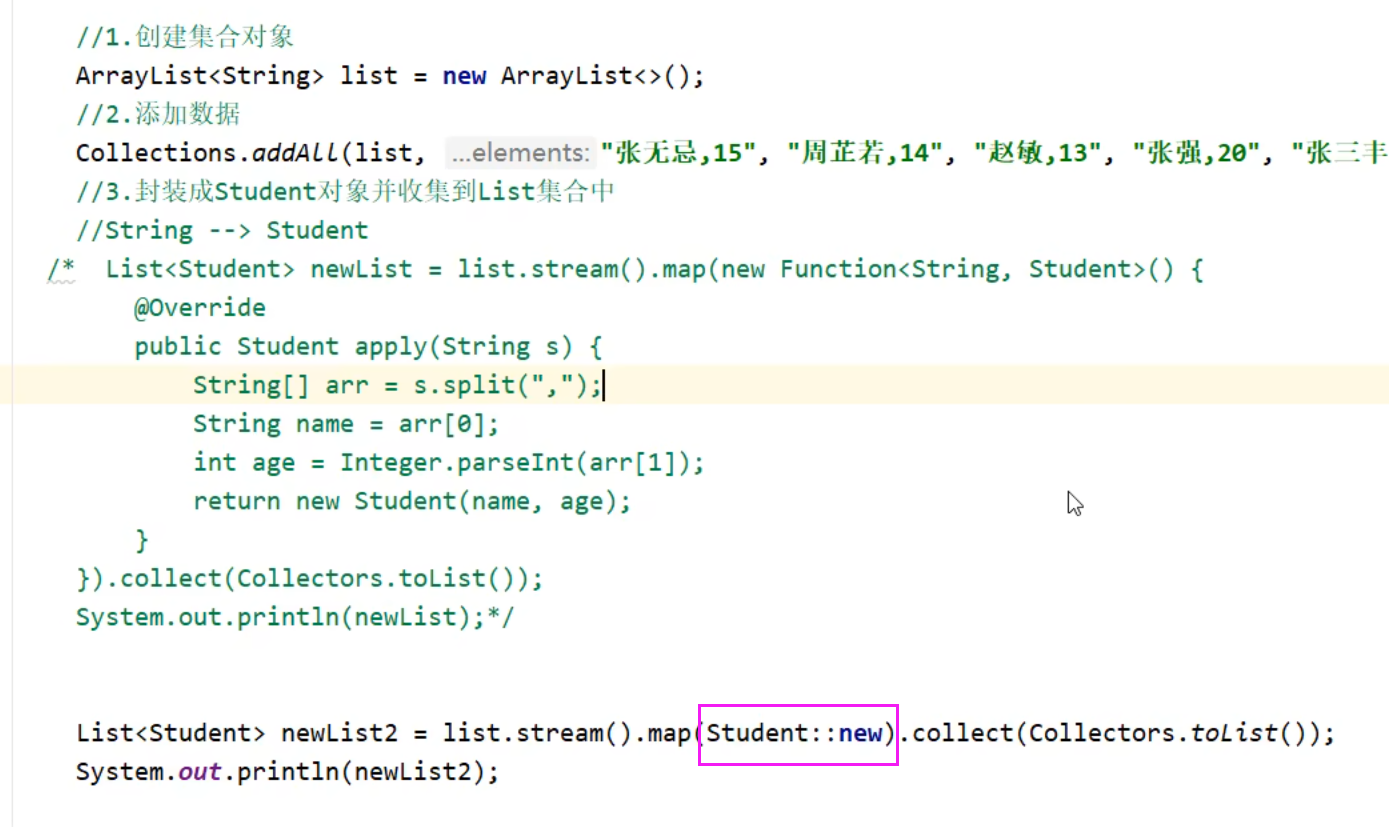This screenshot has height=827, width=1389.
Task: Click the "...elements:" parameter hint
Action: pyautogui.click(x=519, y=153)
